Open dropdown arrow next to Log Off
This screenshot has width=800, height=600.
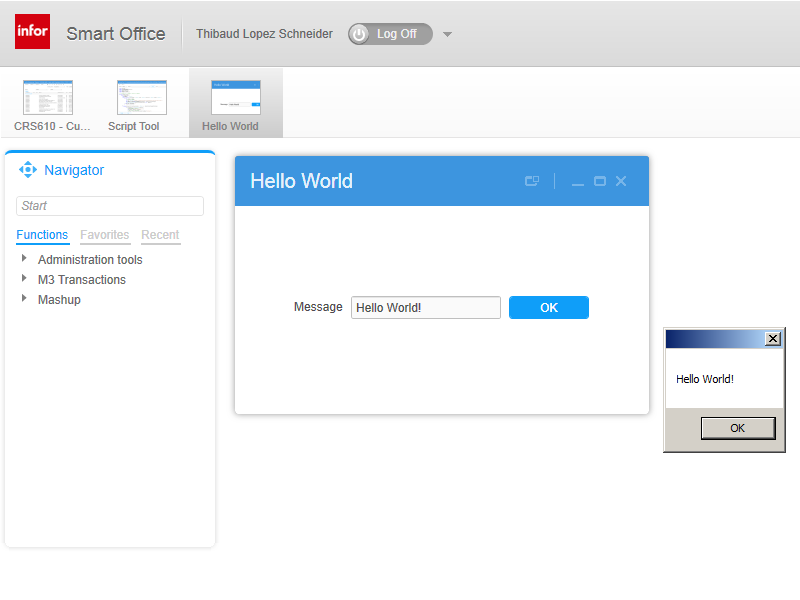point(447,34)
